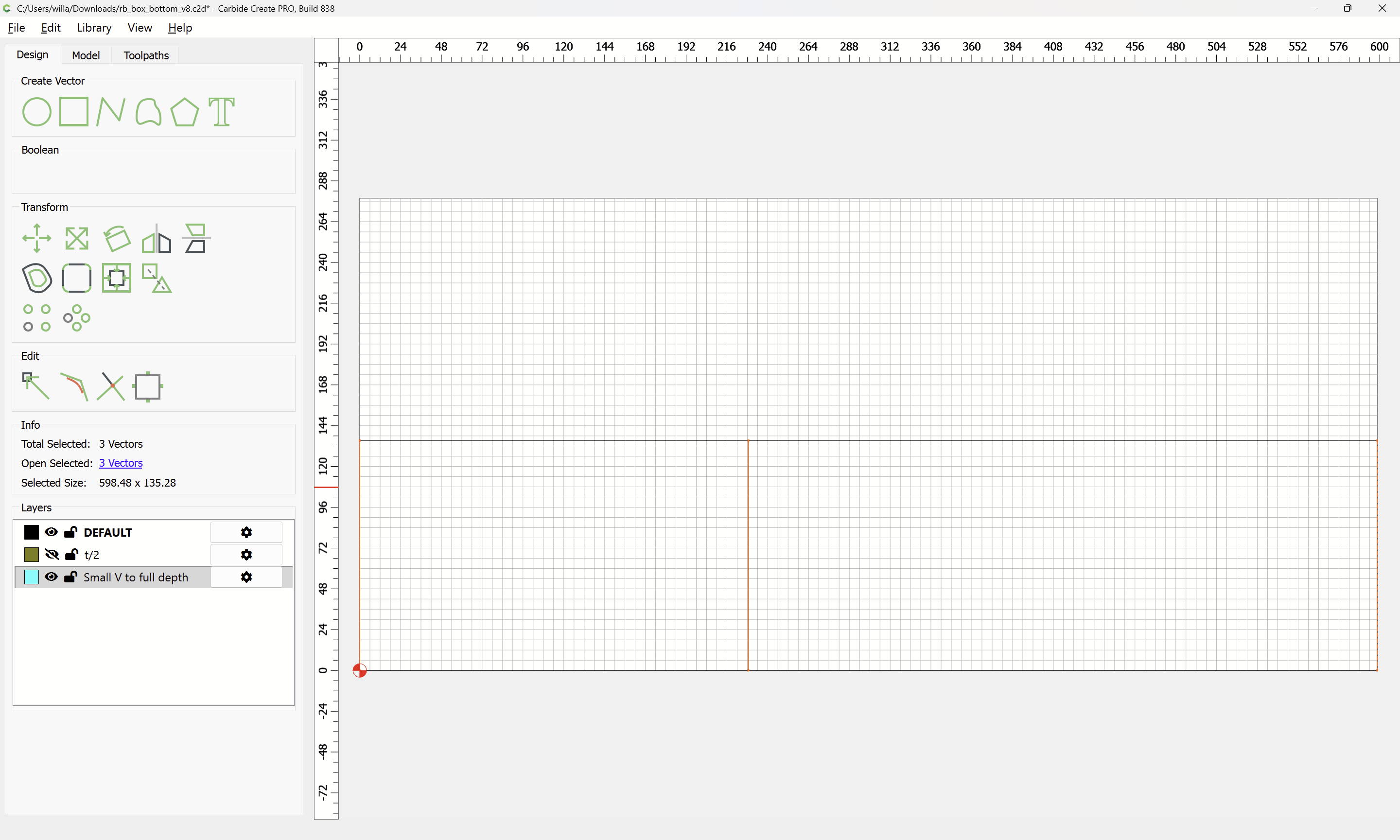Screen dimensions: 1400x840
Task: Select the Curve create tool
Action: [148, 111]
